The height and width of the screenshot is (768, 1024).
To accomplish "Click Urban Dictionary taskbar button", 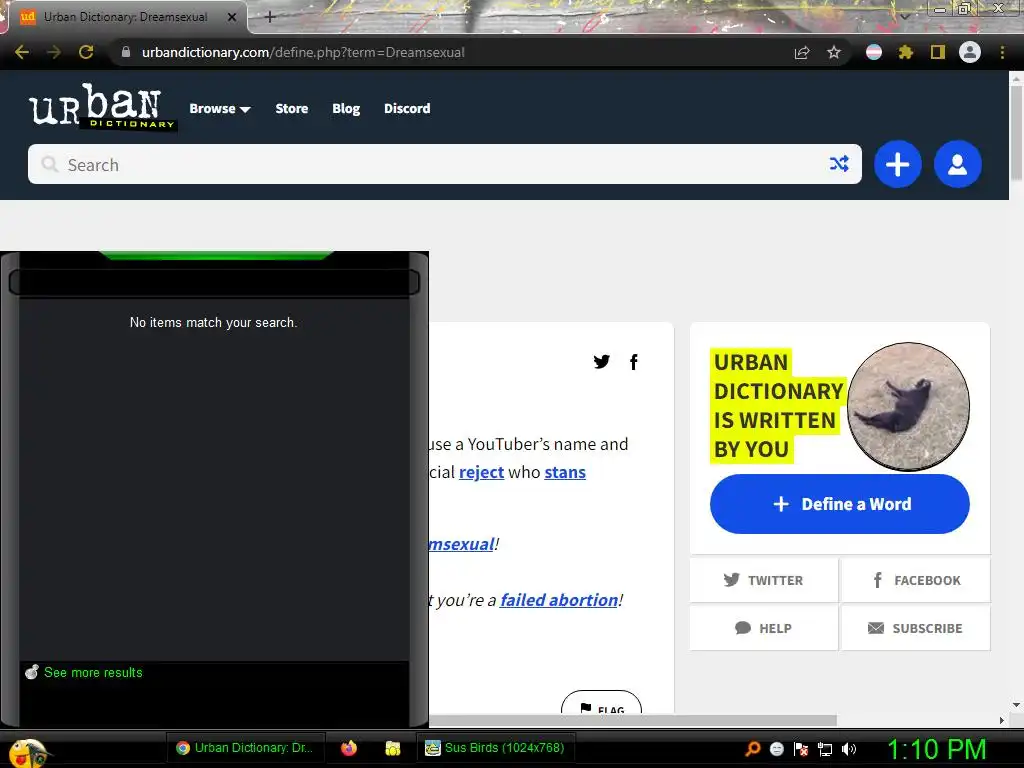I will tap(246, 748).
